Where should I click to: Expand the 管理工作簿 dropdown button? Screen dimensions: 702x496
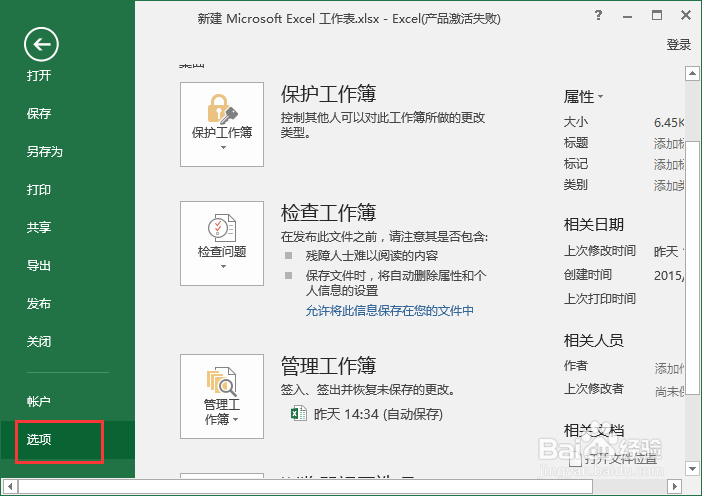point(222,396)
